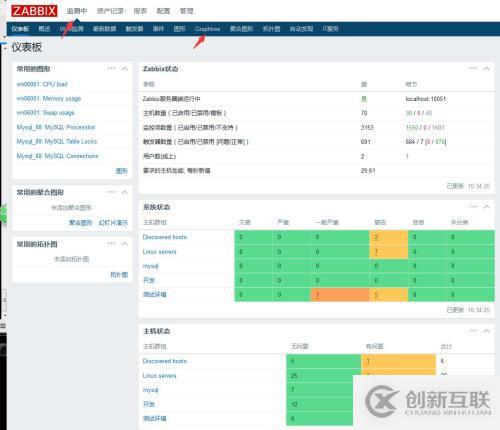Open the vm06001: CPU load graph
This screenshot has height=430, width=500.
tap(42, 84)
